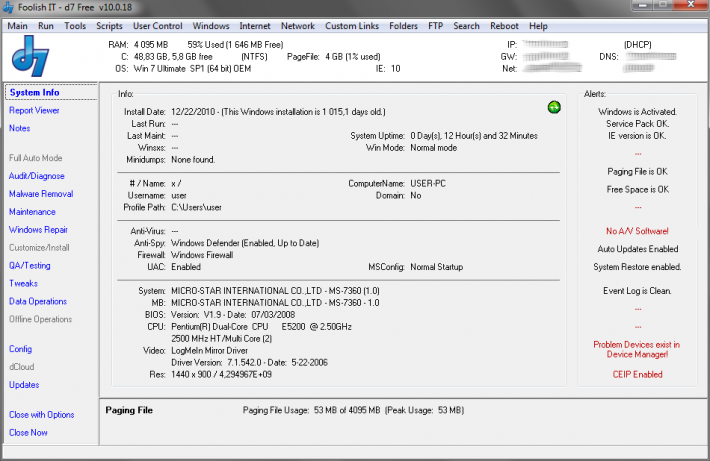The image size is (710, 461).
Task: Click 'Free Space is OK' alert
Action: pyautogui.click(x=637, y=190)
